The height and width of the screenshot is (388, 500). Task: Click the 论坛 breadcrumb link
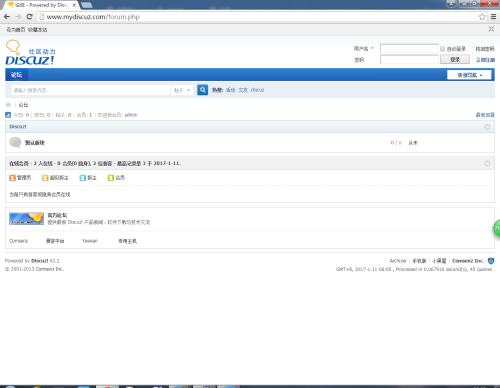(23, 105)
